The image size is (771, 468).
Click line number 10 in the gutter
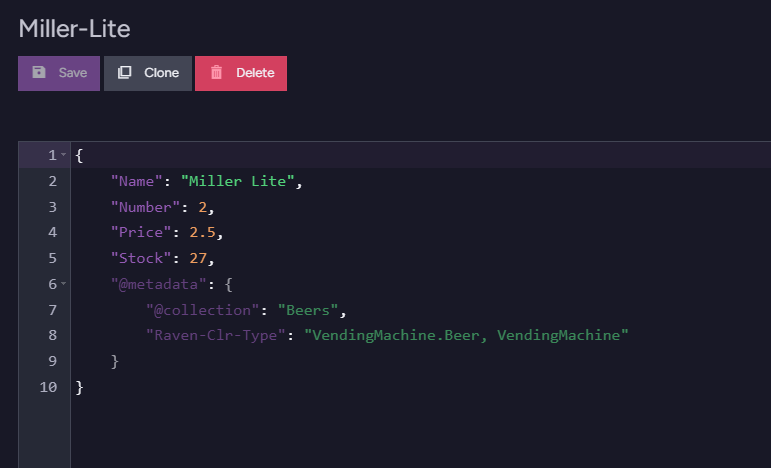coord(48,387)
